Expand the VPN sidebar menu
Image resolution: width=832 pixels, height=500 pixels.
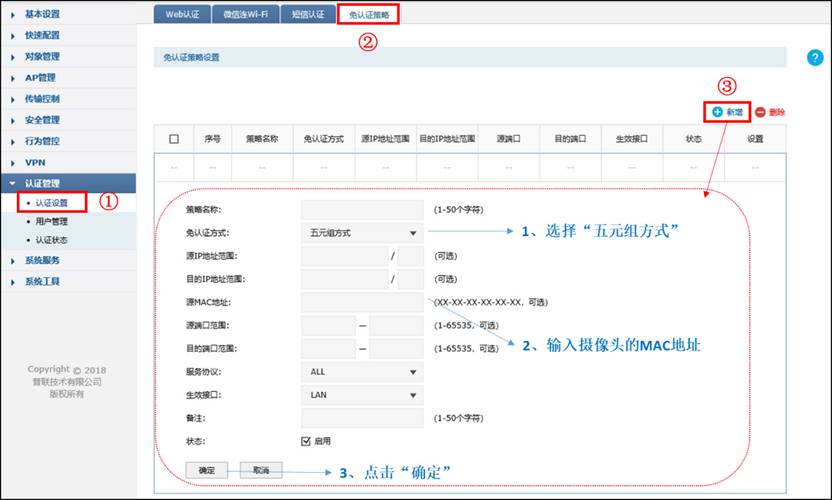click(35, 162)
